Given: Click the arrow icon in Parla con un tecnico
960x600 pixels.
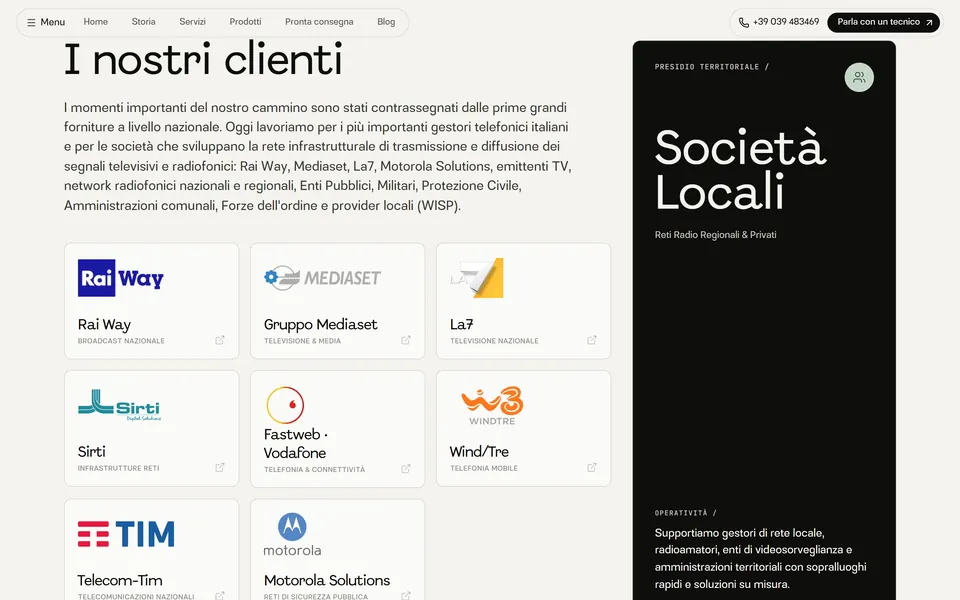Looking at the screenshot, I should tap(929, 23).
